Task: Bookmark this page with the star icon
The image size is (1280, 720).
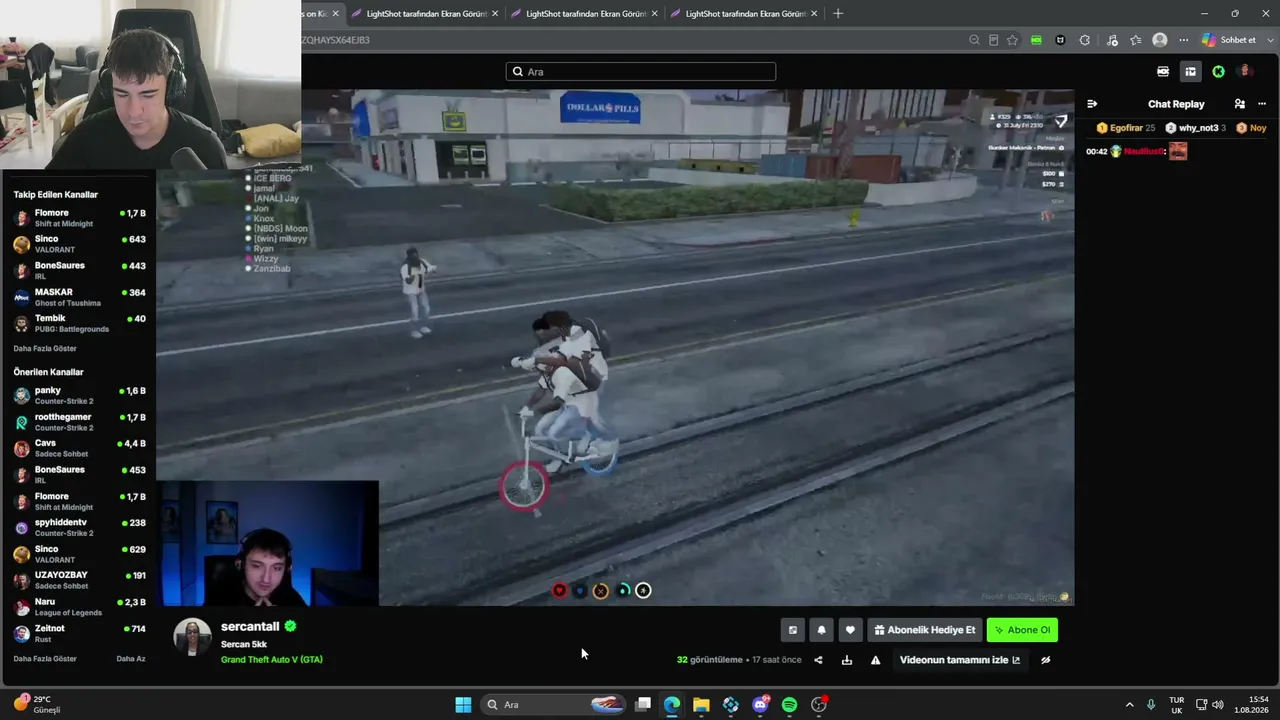Action: pyautogui.click(x=1012, y=40)
